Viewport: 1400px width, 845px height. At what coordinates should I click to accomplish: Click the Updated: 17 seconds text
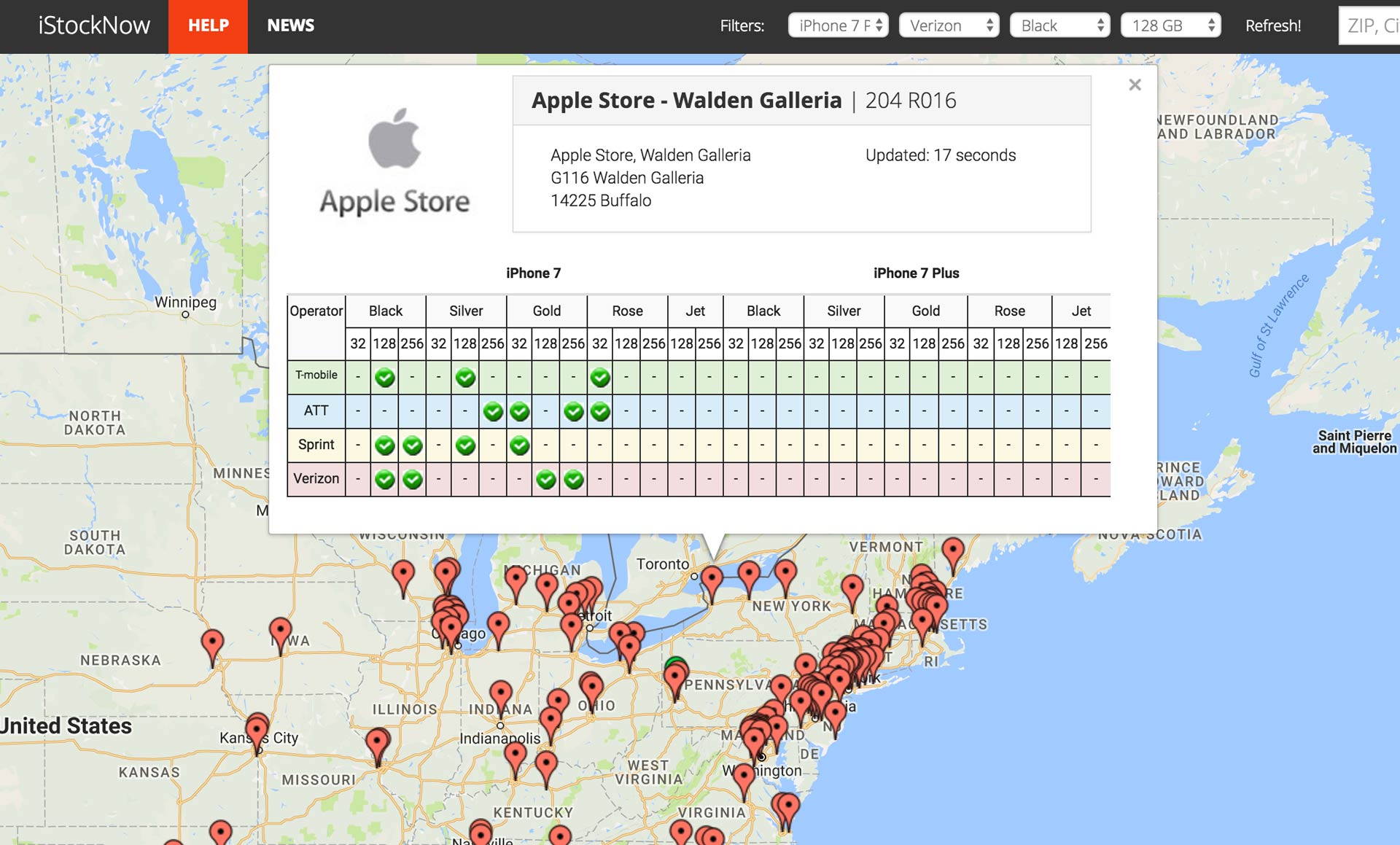(941, 155)
